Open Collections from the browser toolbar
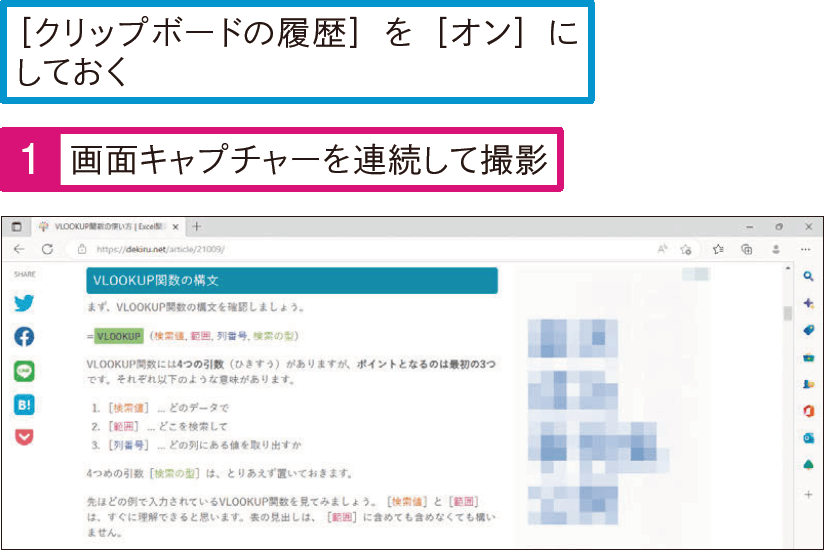The image size is (824, 550). click(x=747, y=249)
